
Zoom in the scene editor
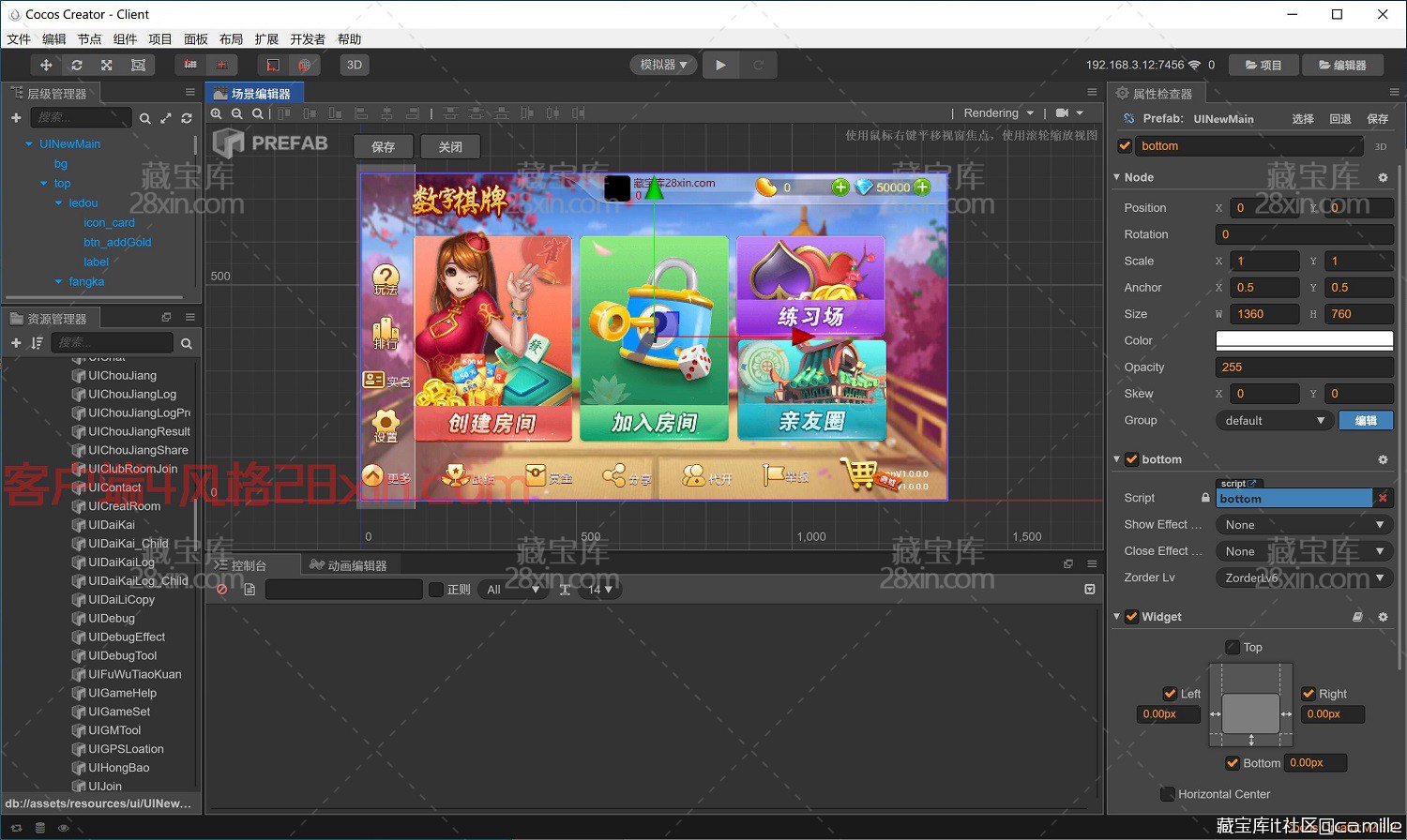(x=217, y=113)
